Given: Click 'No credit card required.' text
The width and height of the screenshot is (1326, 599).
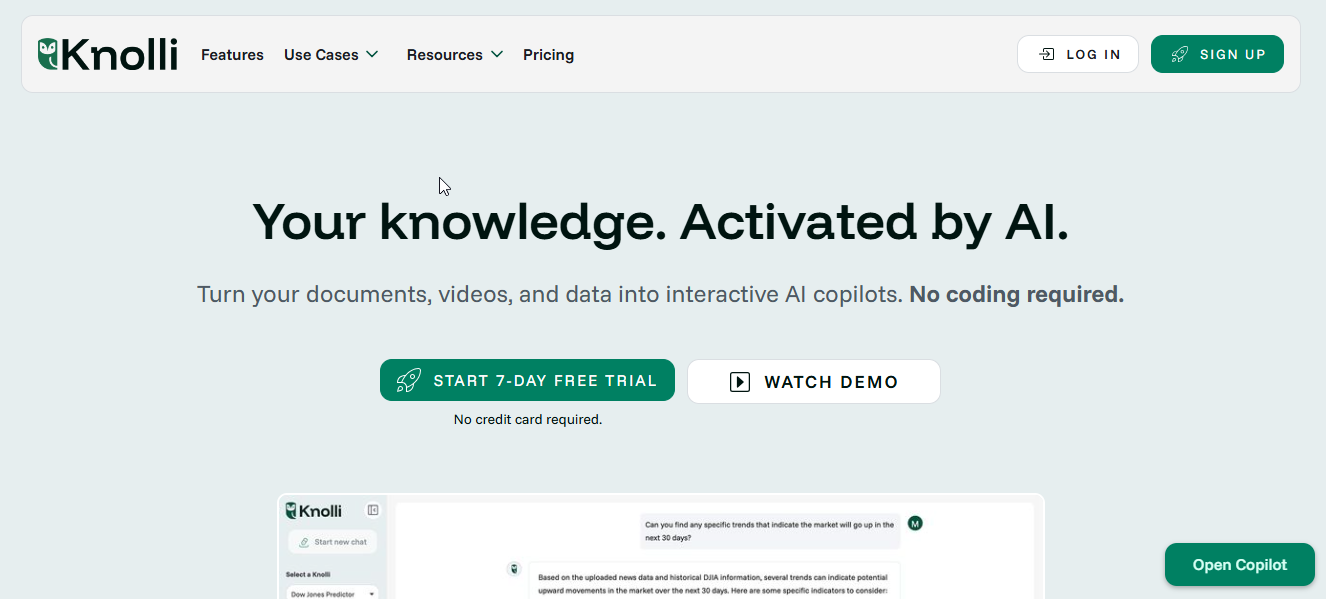Looking at the screenshot, I should point(528,419).
